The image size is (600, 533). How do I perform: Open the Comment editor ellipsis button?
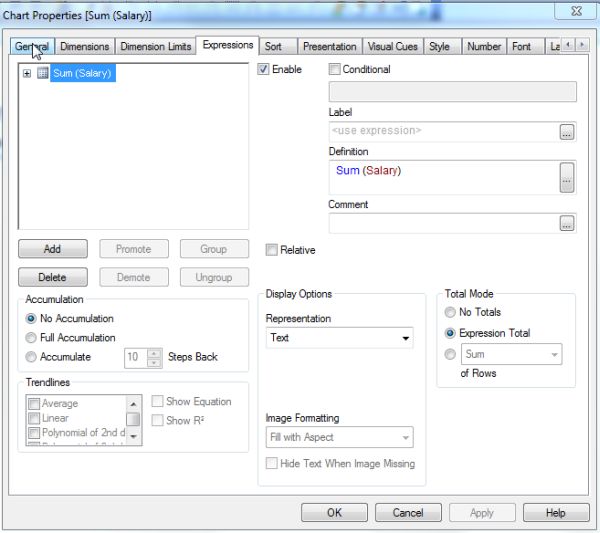click(567, 223)
